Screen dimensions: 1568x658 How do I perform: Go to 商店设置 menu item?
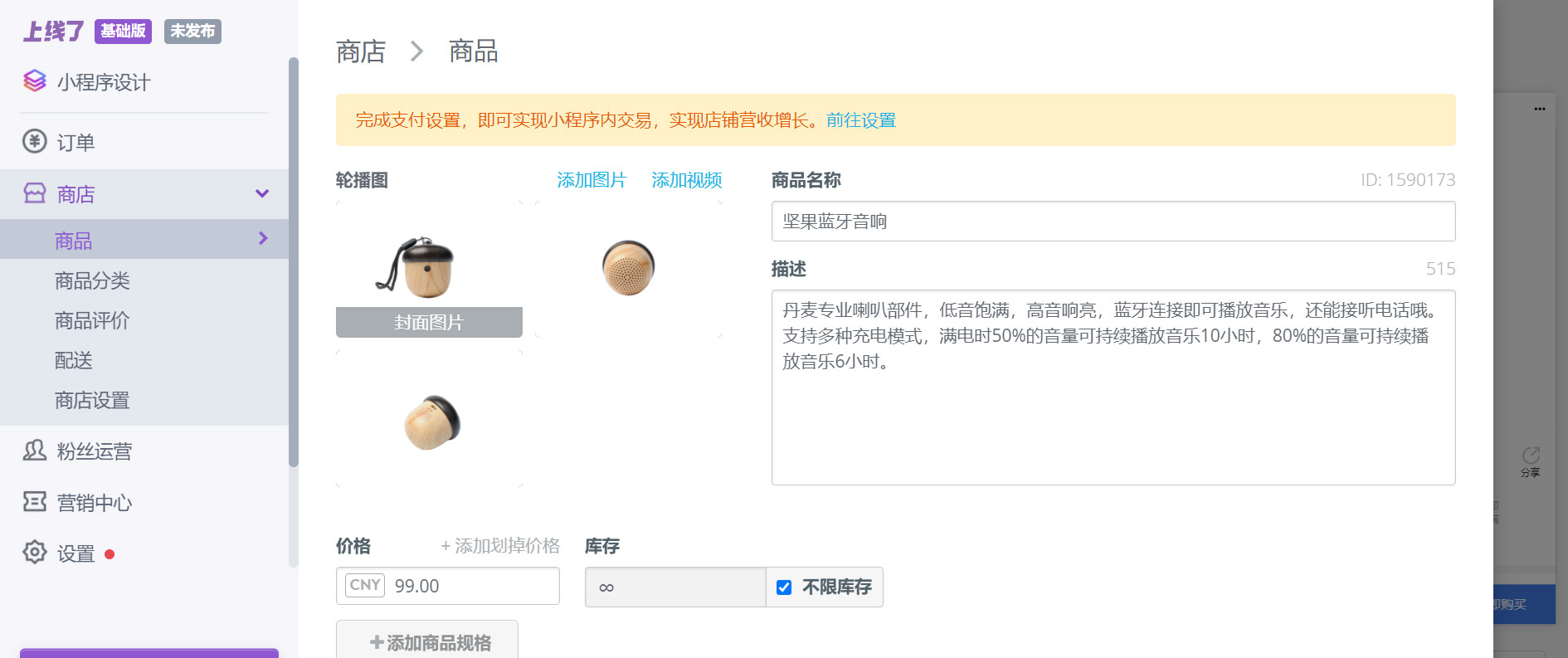(x=92, y=400)
